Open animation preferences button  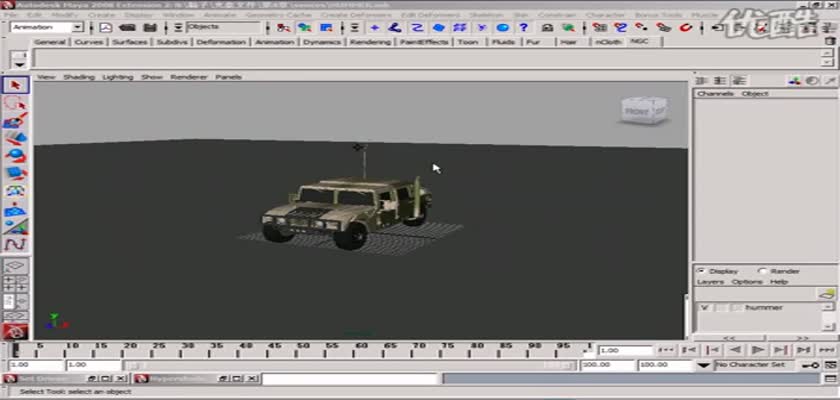point(830,365)
